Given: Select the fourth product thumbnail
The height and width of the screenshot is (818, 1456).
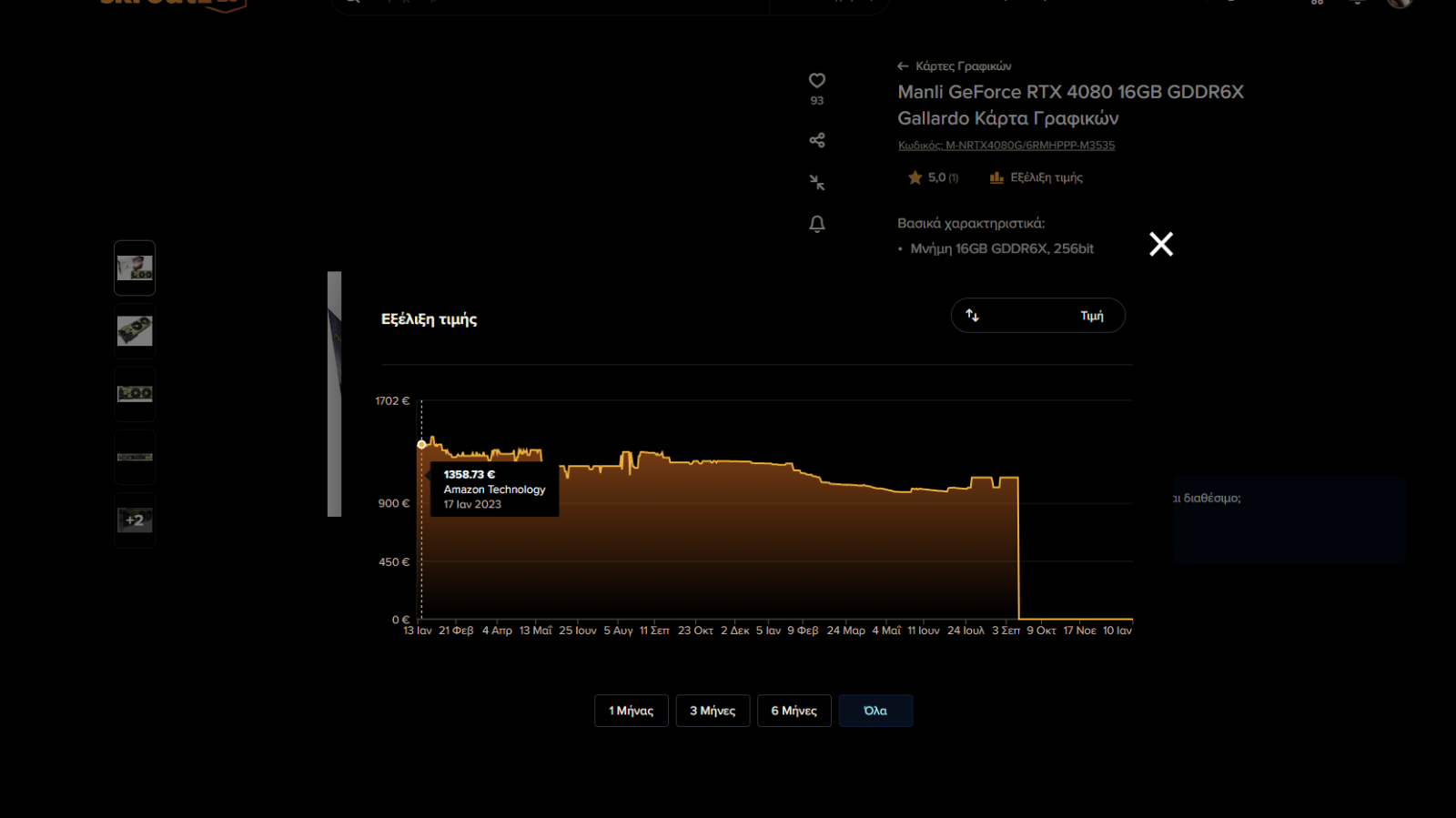Looking at the screenshot, I should point(135,457).
